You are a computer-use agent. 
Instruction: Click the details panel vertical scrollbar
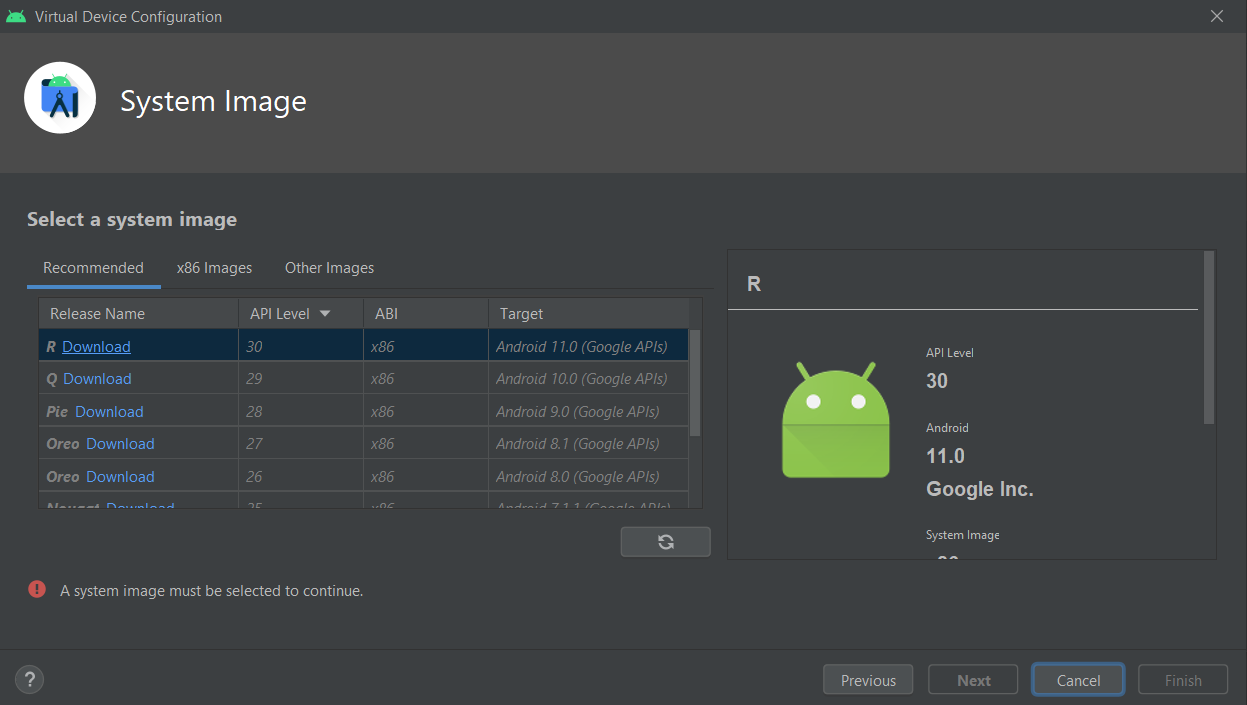coord(1209,337)
